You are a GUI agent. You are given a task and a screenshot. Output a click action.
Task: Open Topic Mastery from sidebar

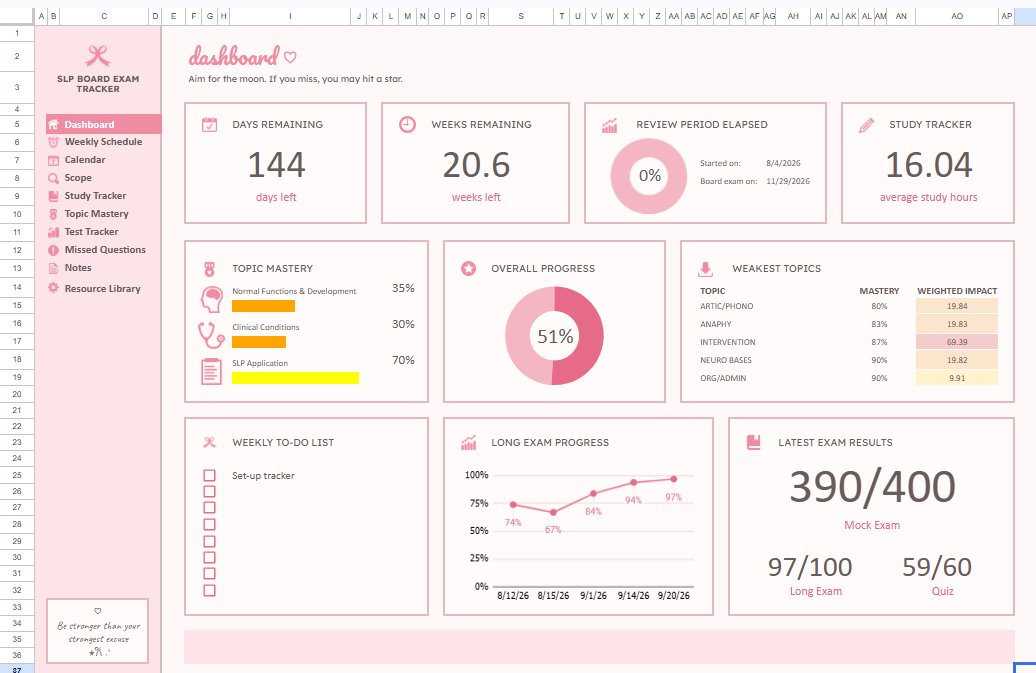coord(96,214)
